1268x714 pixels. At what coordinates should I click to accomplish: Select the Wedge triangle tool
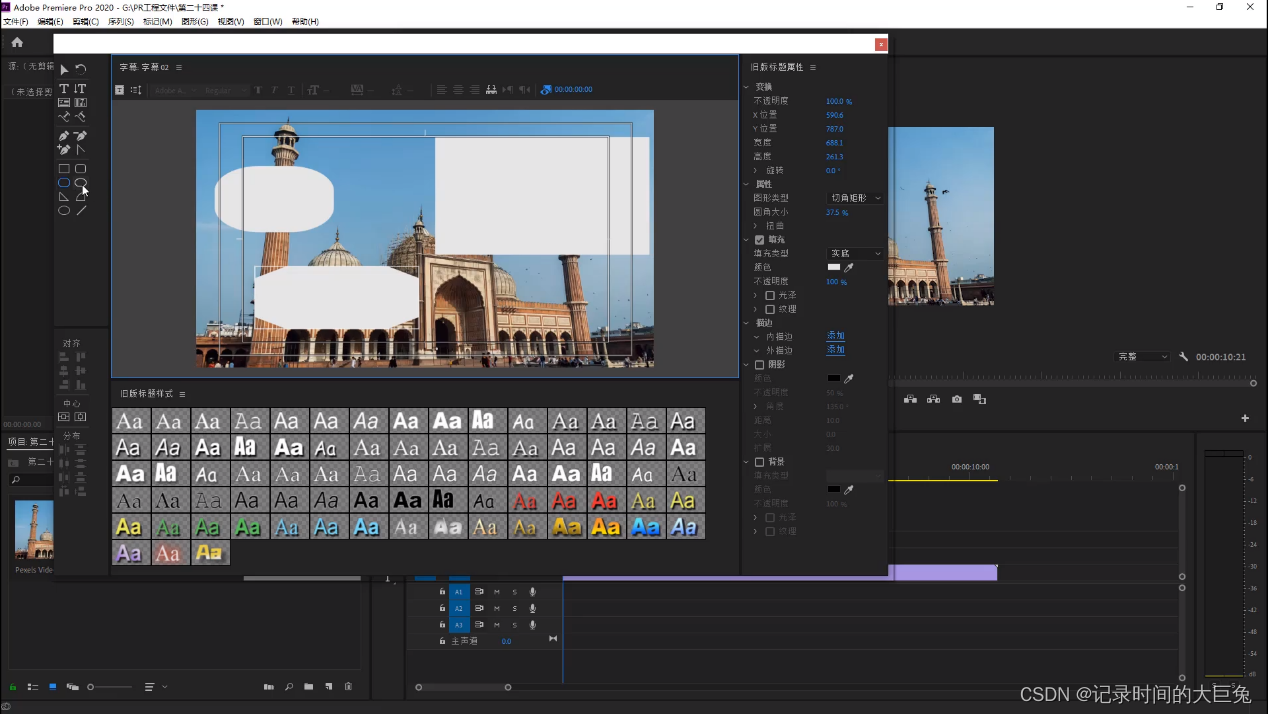point(64,197)
